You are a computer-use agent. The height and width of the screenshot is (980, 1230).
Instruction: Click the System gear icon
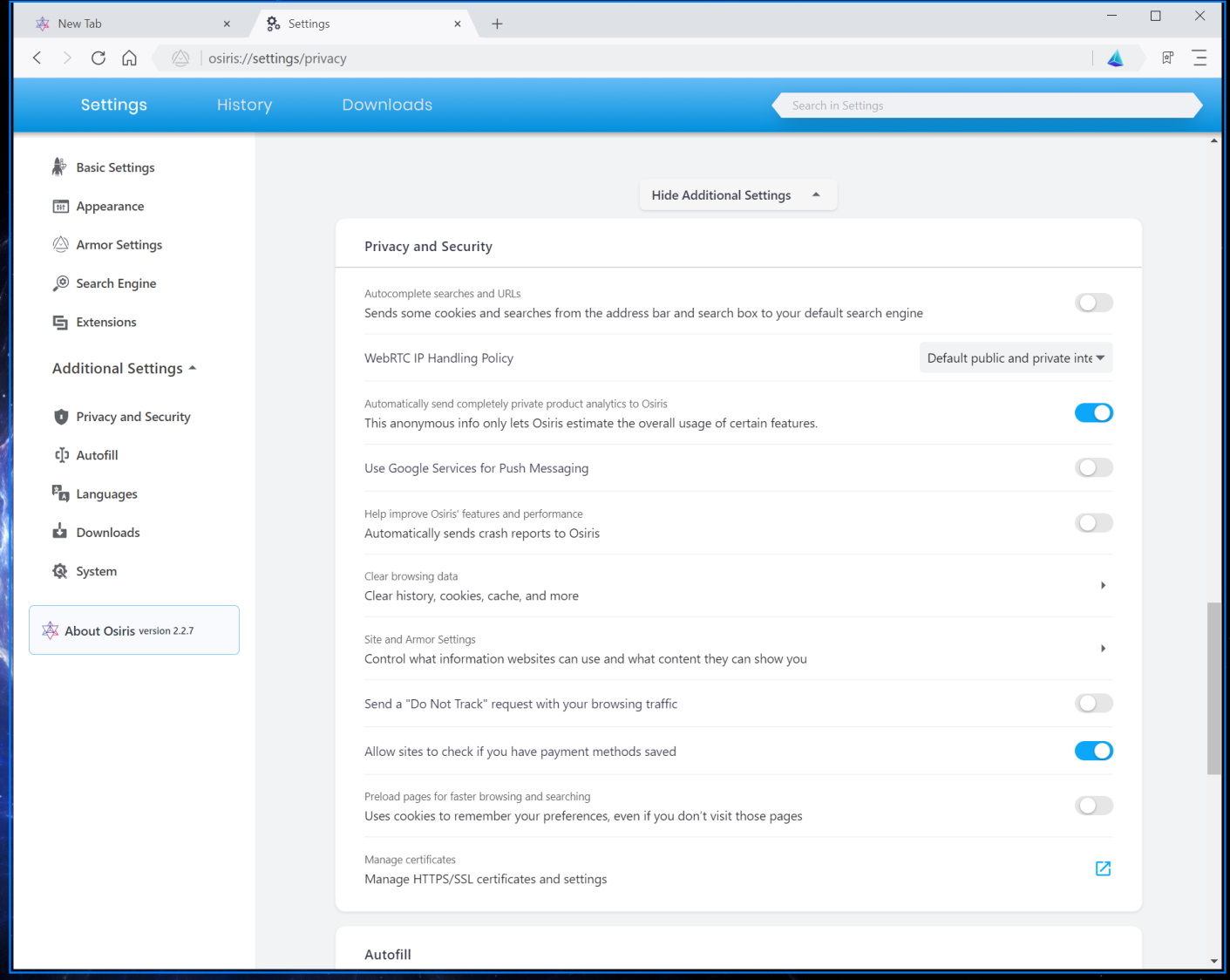tap(59, 571)
